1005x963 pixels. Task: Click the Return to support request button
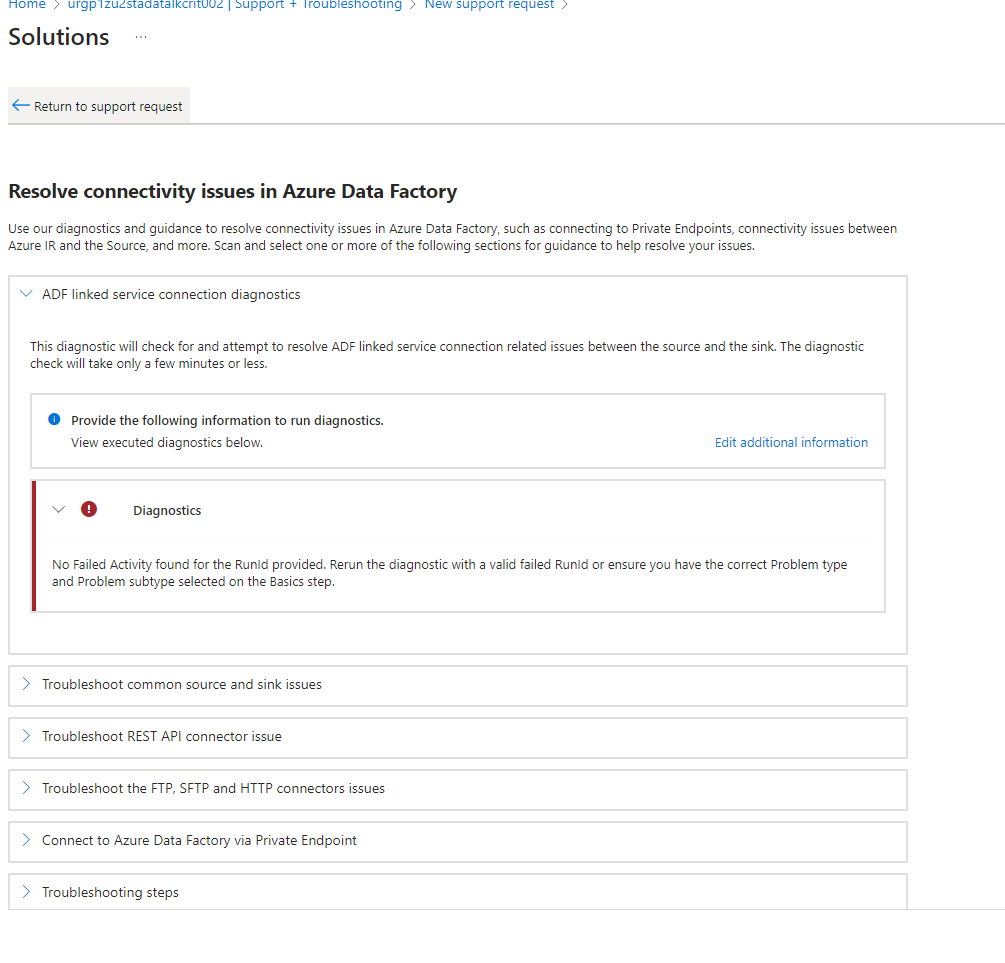tap(99, 106)
